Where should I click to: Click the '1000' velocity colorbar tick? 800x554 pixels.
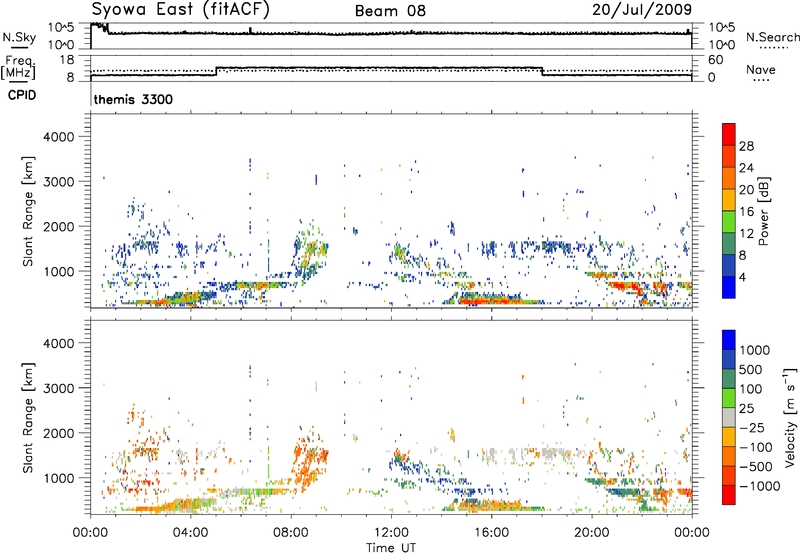click(755, 350)
